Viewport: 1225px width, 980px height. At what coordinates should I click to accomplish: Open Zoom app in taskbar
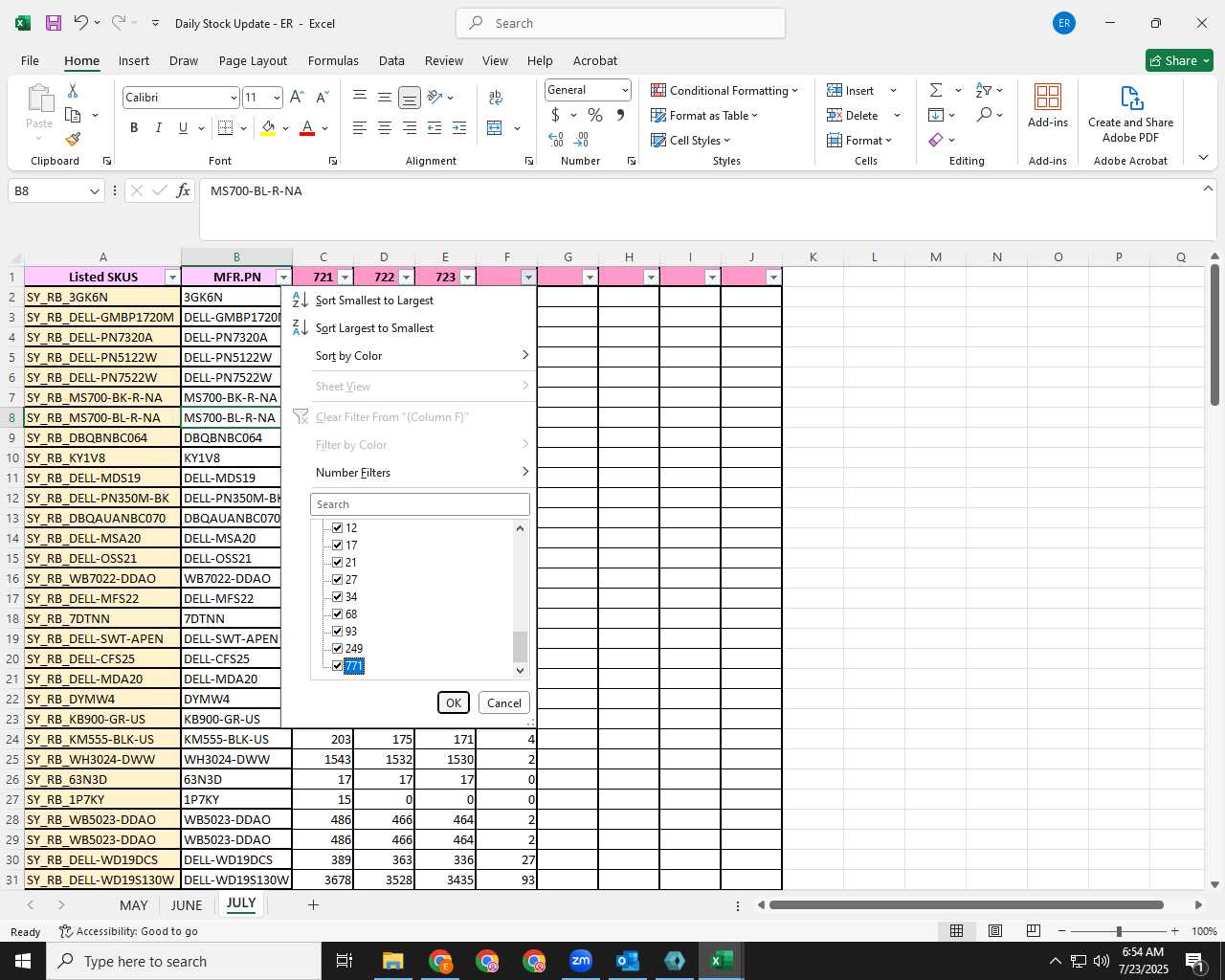581,961
